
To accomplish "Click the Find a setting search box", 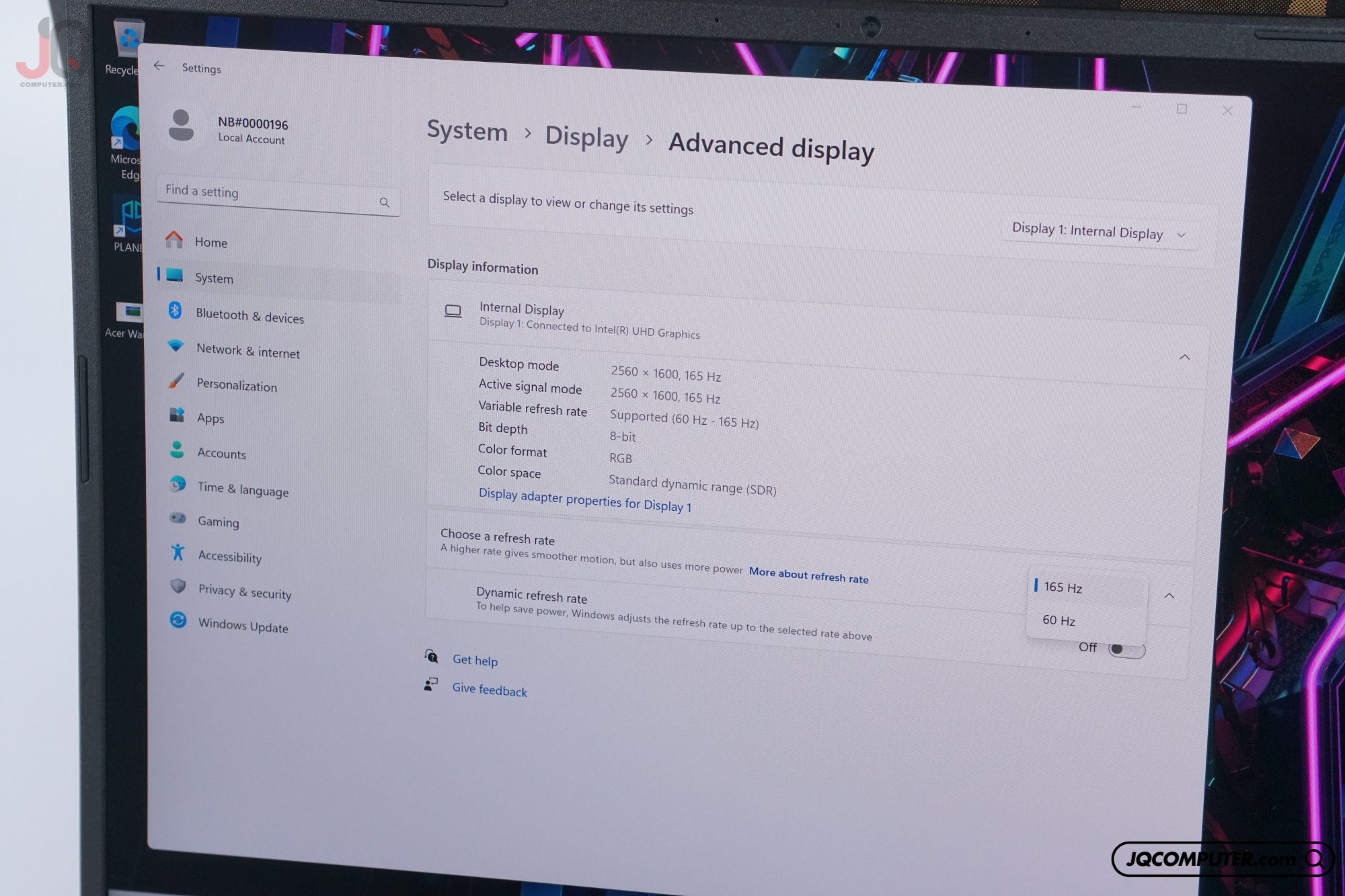I will 278,196.
